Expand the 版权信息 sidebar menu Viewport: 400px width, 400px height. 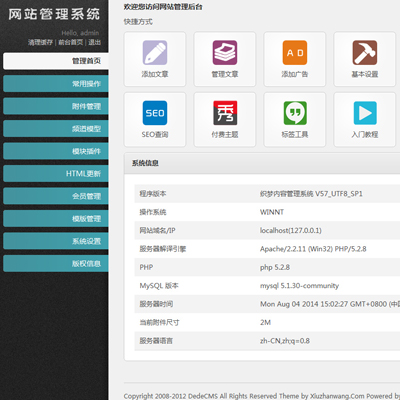56,264
